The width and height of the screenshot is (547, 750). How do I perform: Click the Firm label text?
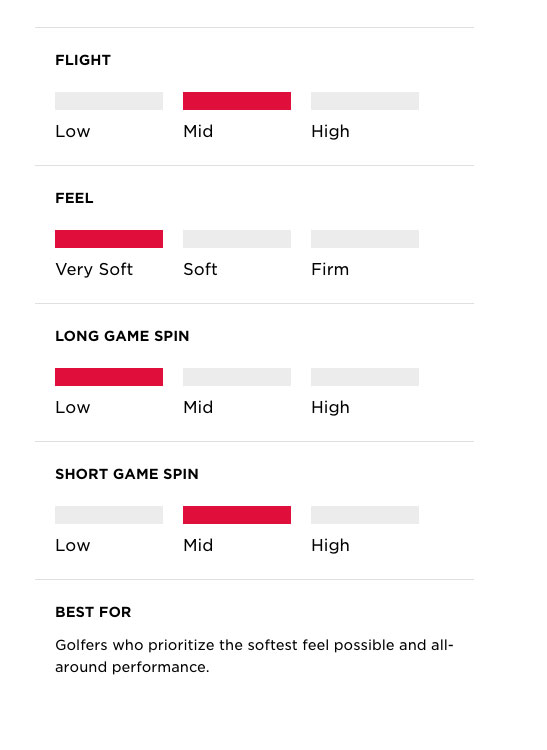tap(330, 269)
